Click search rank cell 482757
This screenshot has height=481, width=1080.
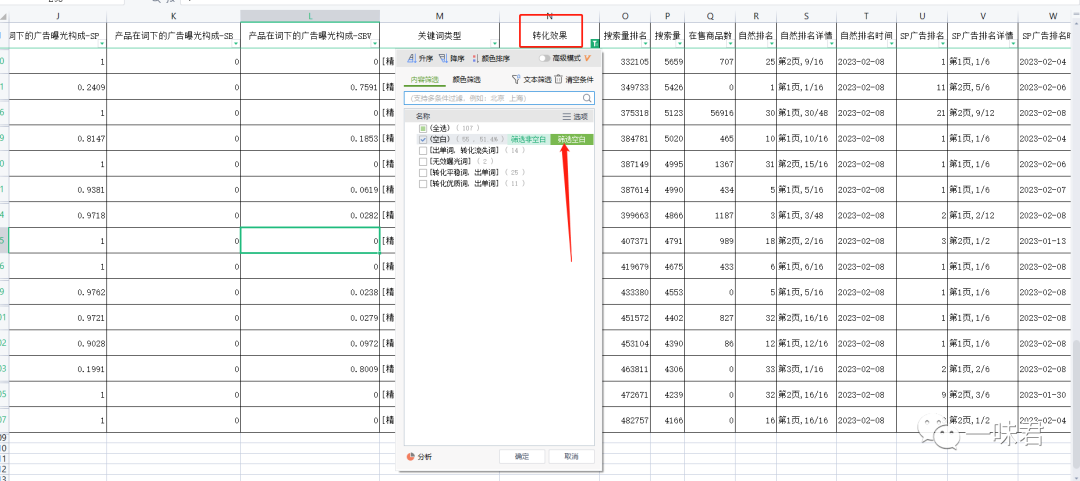tap(625, 420)
